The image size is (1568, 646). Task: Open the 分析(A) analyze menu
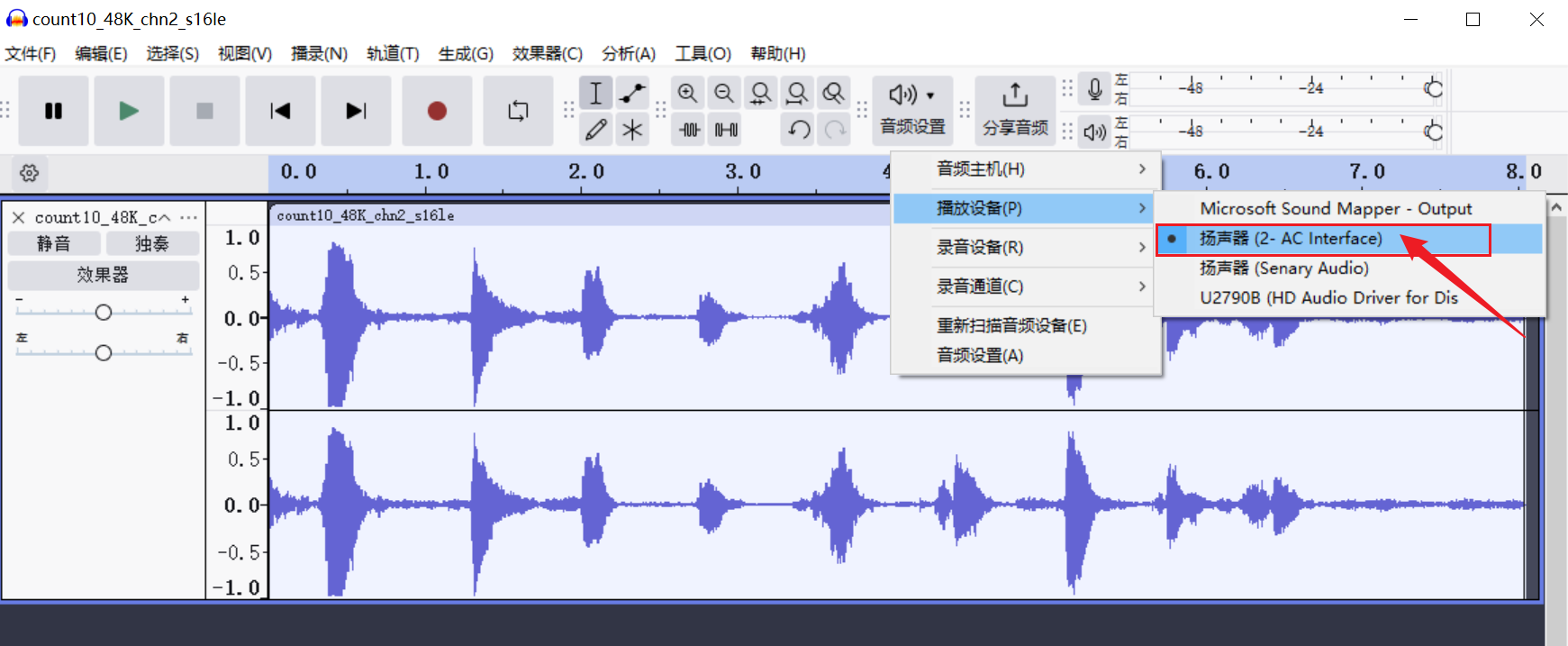point(629,54)
